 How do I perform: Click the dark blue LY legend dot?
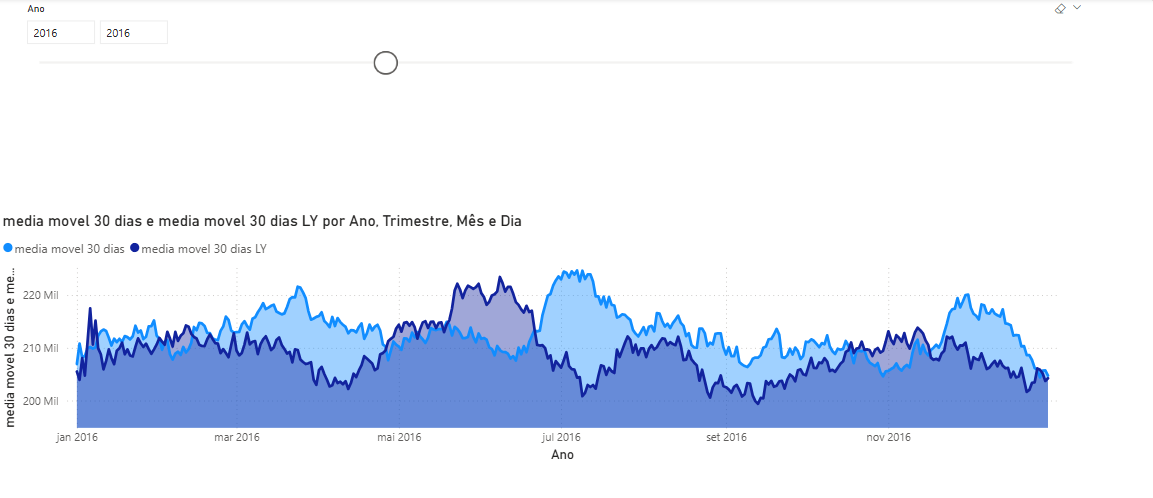134,248
